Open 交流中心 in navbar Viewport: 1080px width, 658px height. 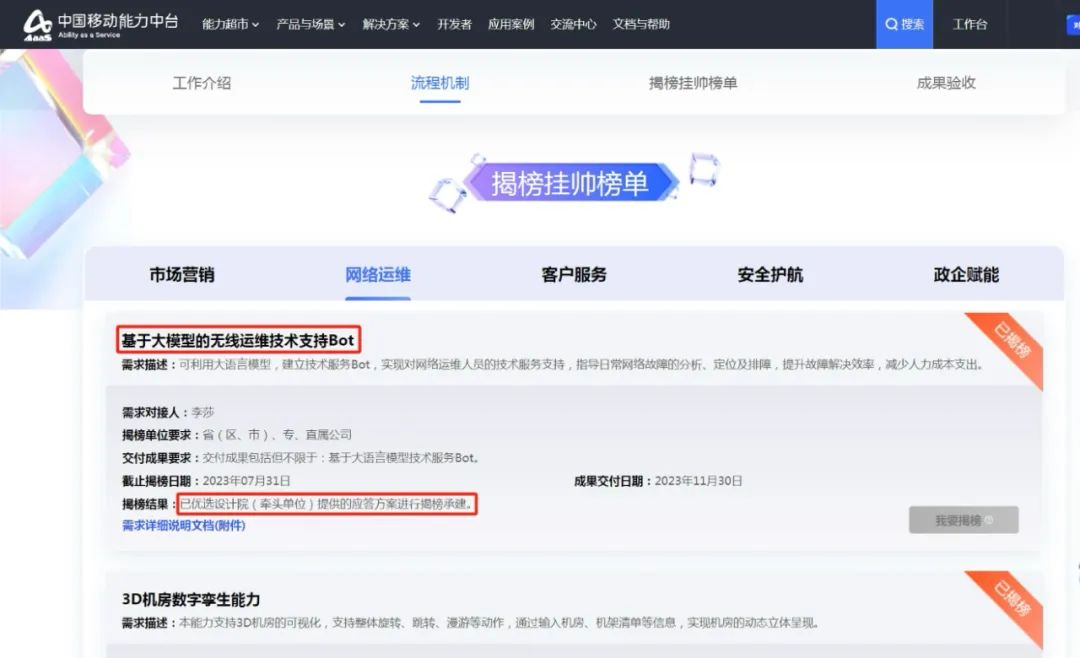pos(573,24)
